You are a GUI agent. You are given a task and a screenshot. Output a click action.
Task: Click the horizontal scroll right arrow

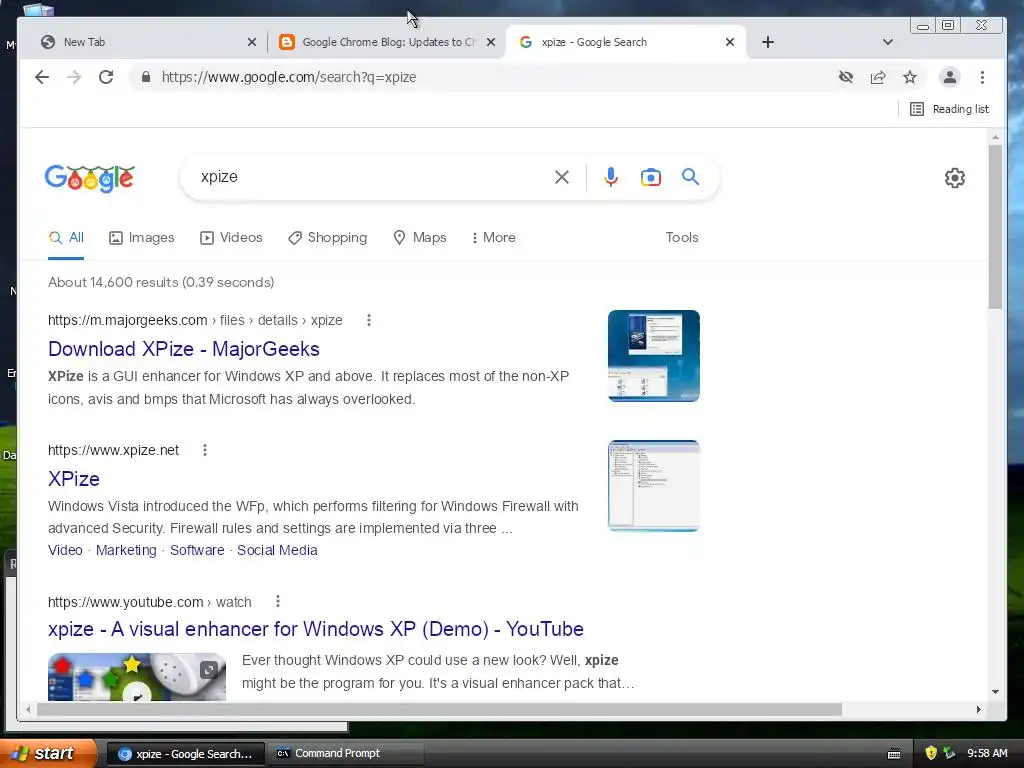click(x=978, y=709)
